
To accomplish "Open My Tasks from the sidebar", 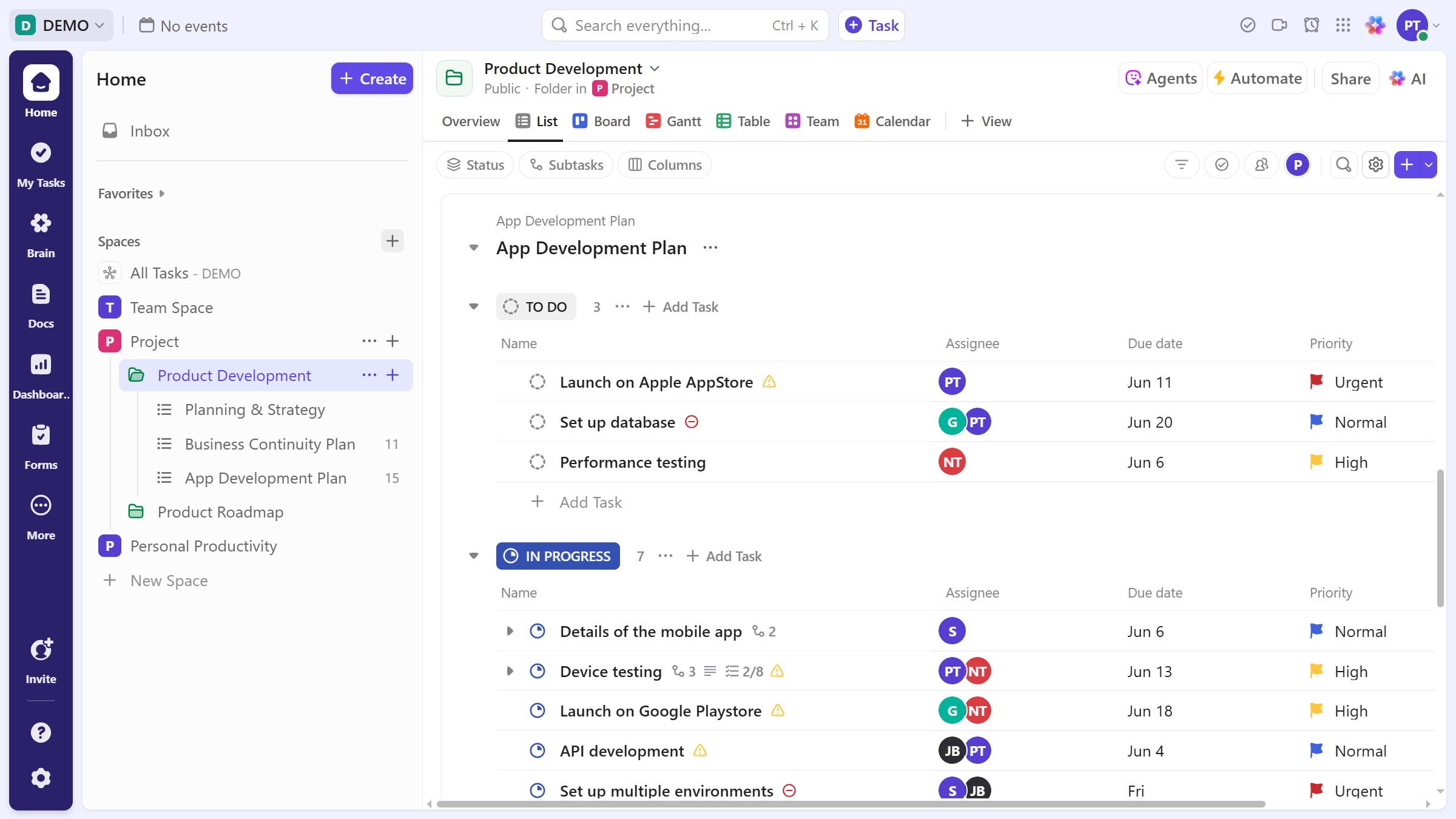I will pos(41,165).
